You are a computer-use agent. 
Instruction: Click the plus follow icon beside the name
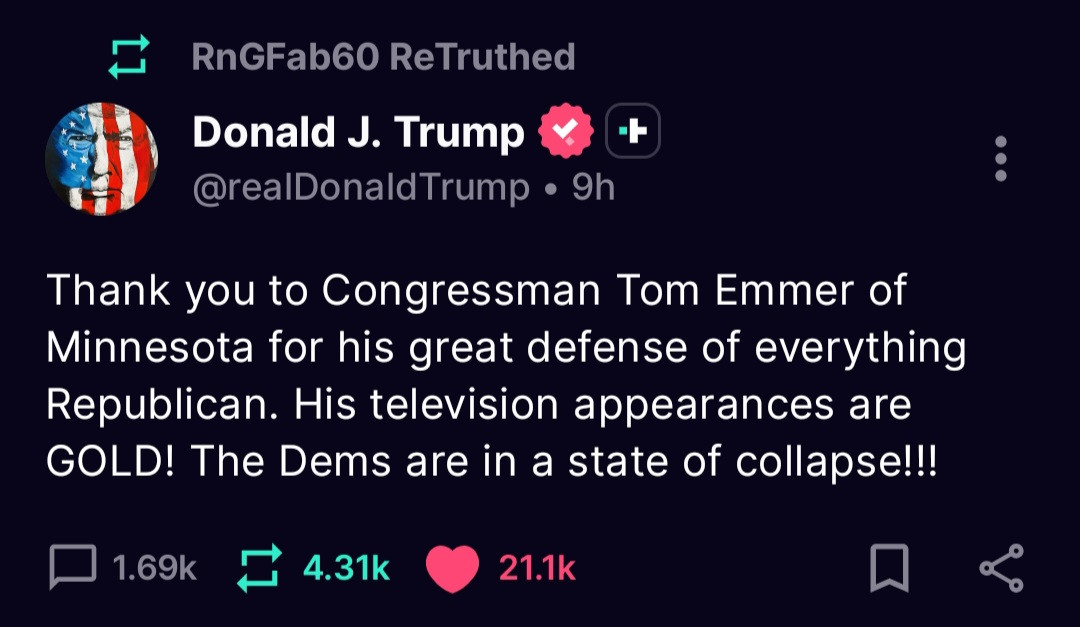633,131
